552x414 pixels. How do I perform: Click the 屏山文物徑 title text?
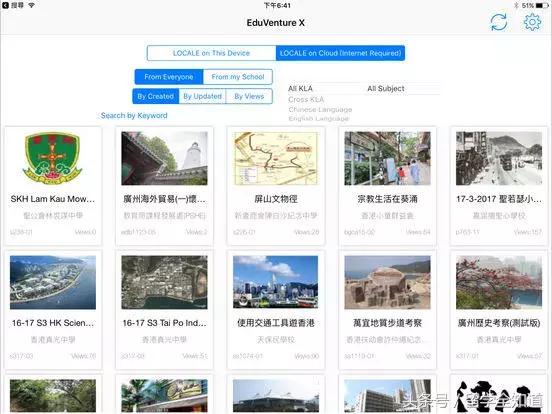[x=276, y=199]
